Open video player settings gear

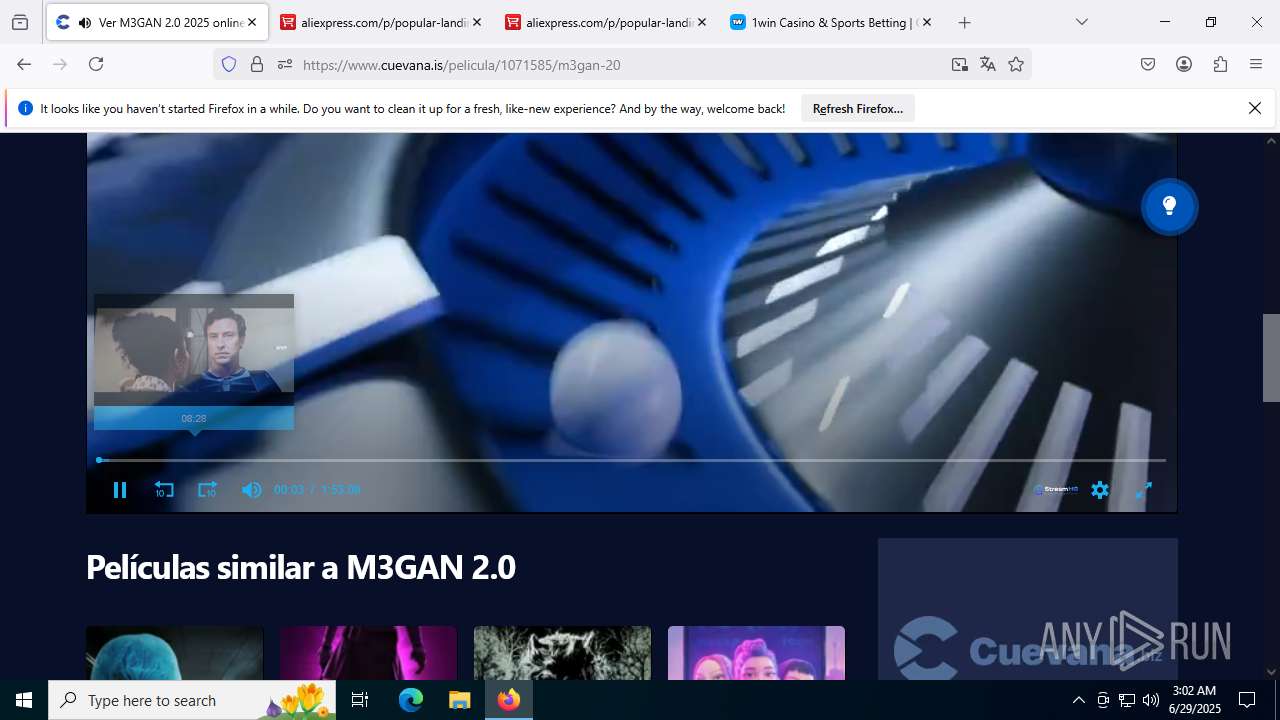pos(1100,490)
